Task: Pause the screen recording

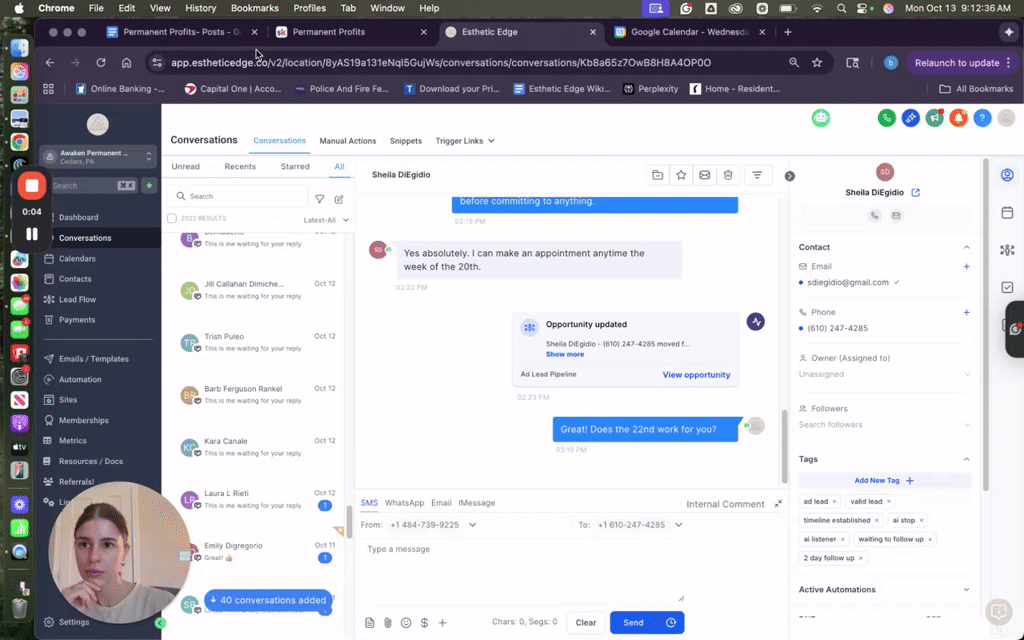Action: click(31, 234)
